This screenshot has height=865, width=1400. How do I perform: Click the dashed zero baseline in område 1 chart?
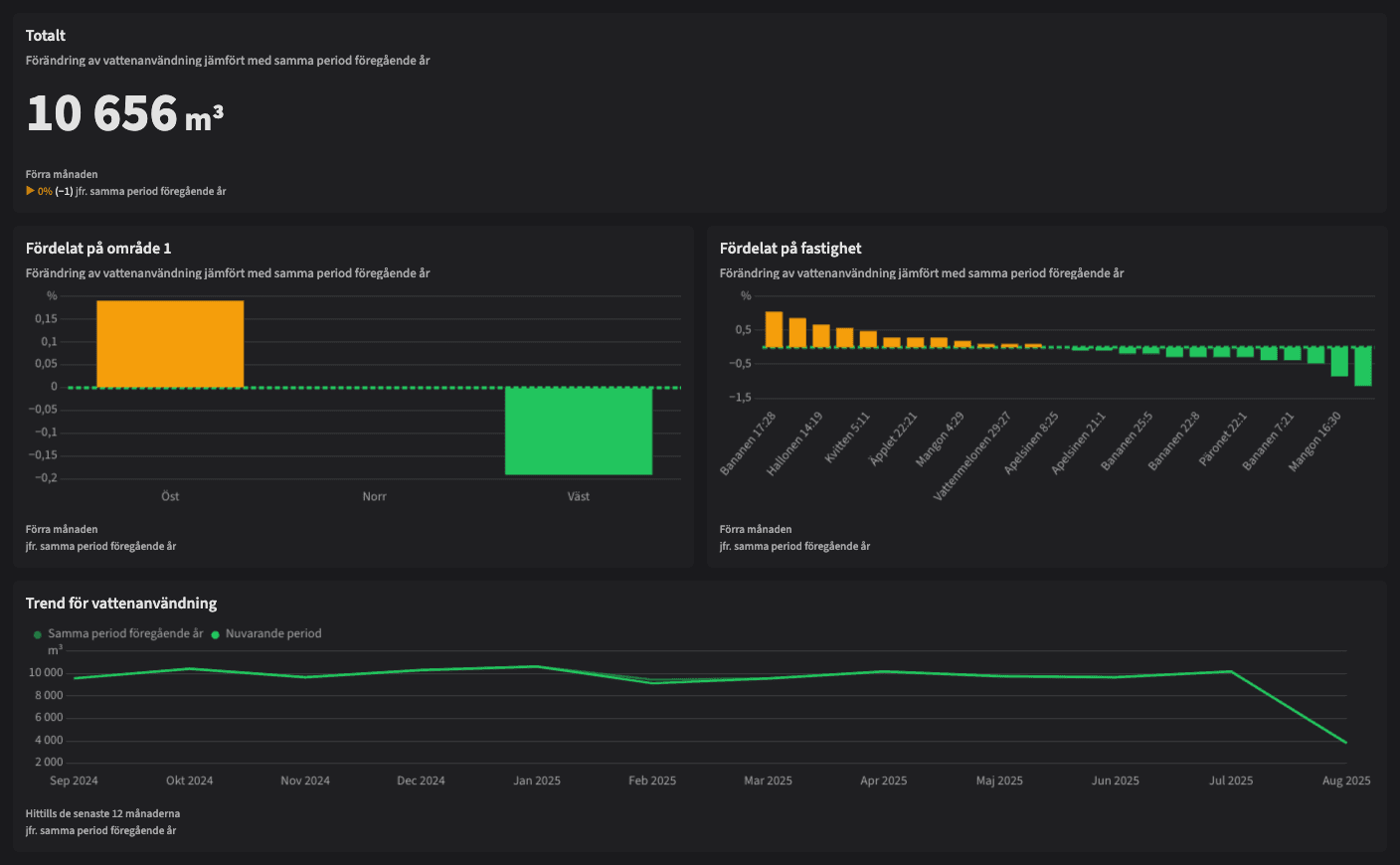point(375,386)
